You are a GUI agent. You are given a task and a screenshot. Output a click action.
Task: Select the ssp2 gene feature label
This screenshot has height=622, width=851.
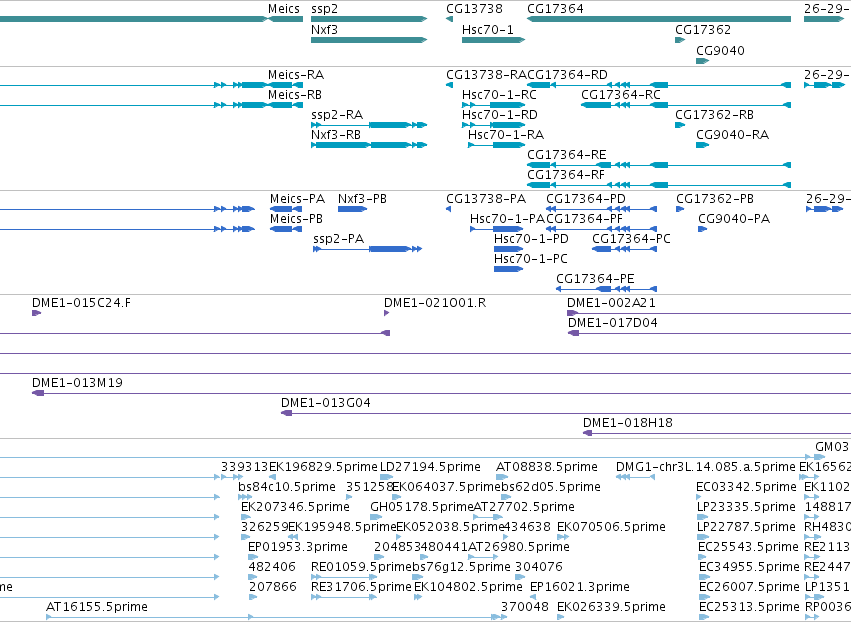(325, 9)
